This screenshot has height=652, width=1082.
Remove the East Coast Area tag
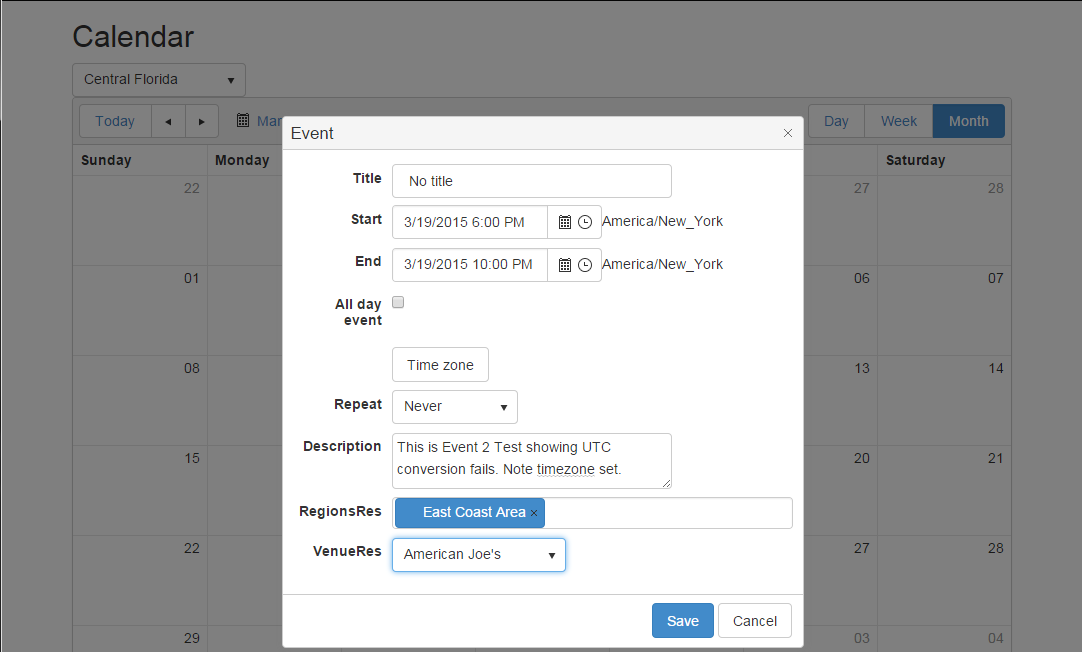pos(534,513)
